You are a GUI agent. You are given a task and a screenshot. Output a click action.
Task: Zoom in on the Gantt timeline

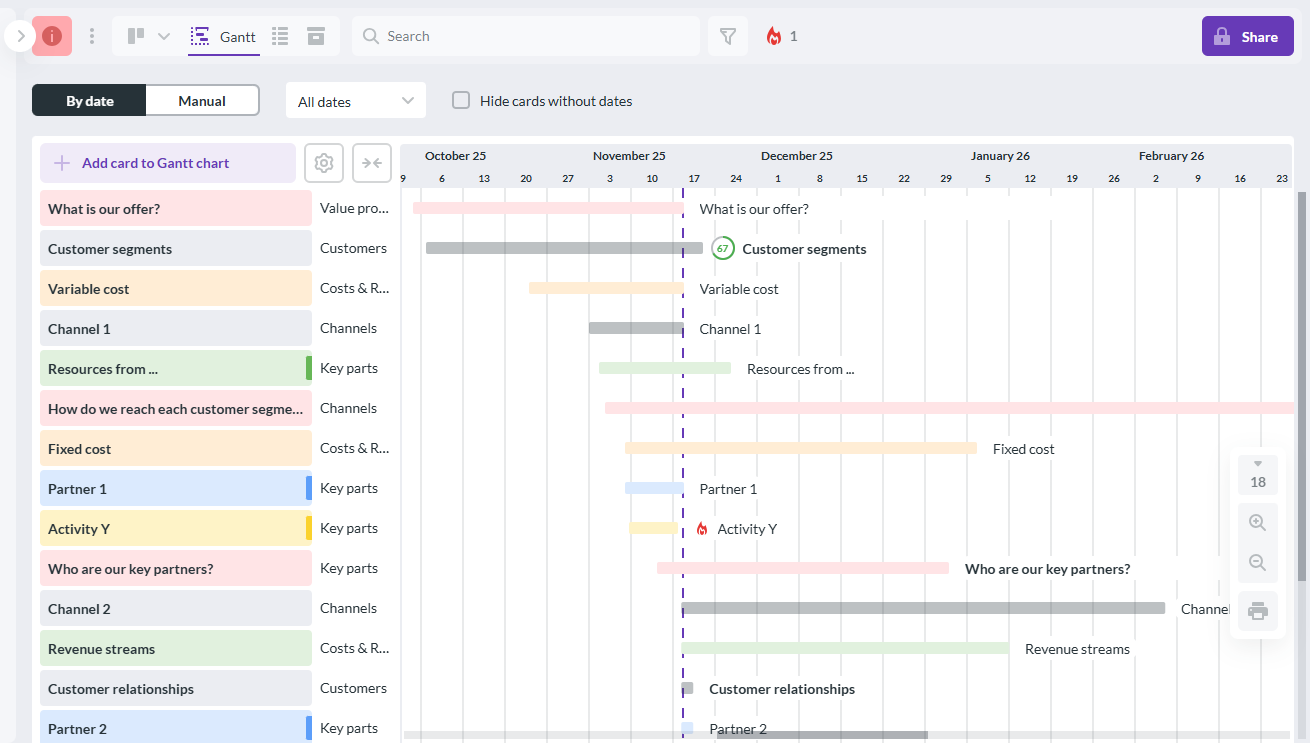click(1257, 521)
